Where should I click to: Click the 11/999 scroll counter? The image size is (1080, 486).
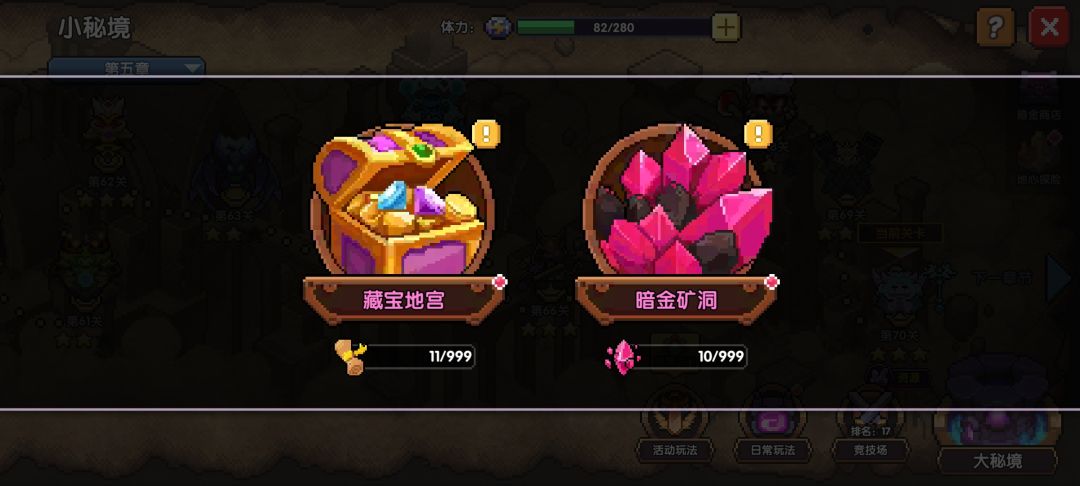tap(418, 357)
